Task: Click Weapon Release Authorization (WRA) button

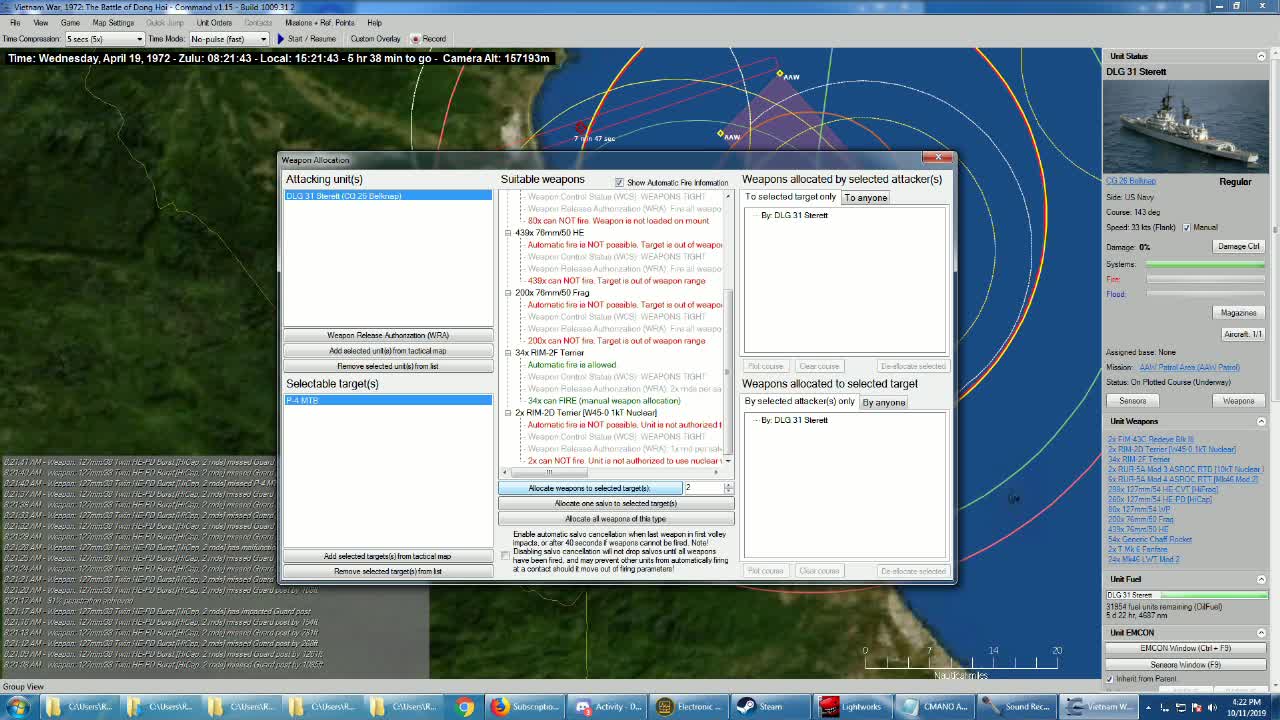Action: 388,335
